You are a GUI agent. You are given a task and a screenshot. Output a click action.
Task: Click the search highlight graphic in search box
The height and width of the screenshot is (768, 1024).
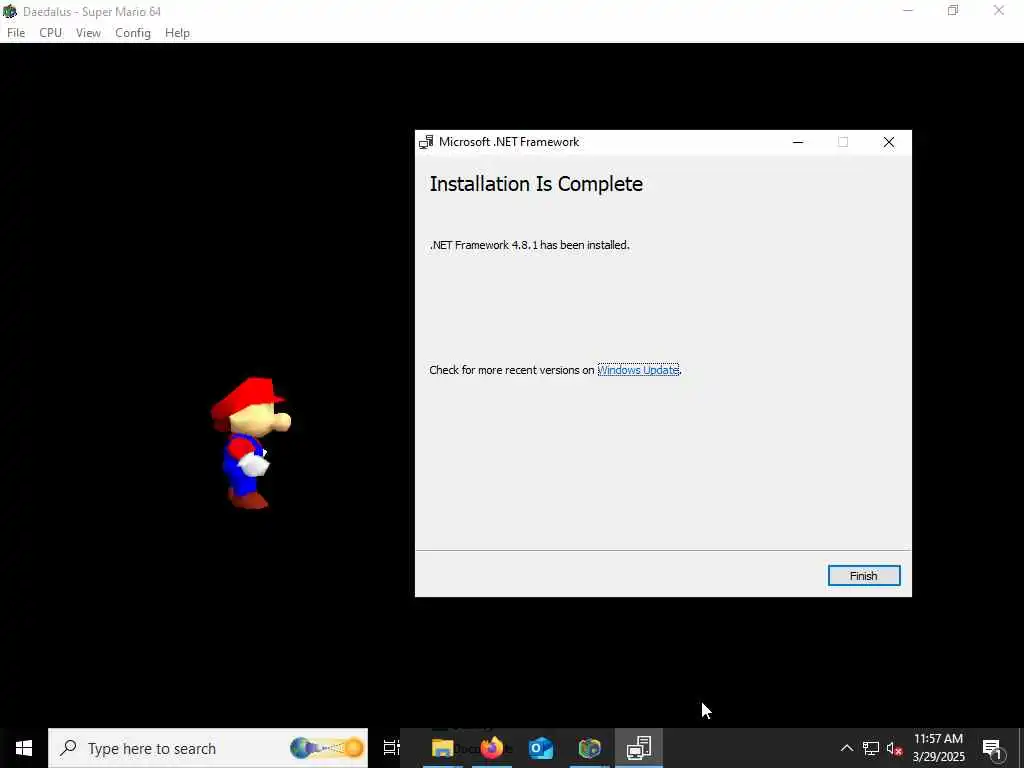click(327, 748)
